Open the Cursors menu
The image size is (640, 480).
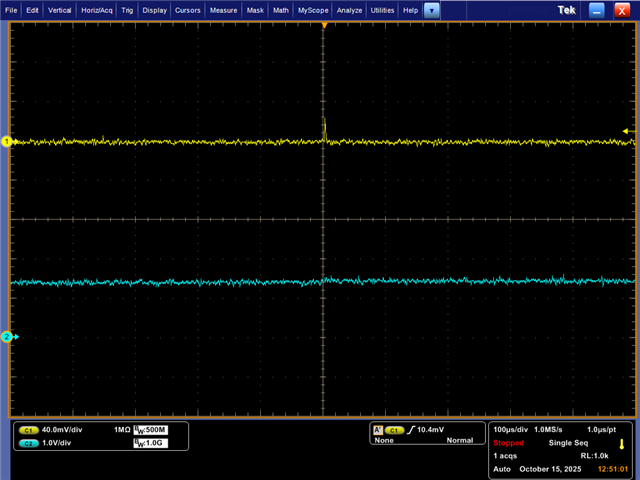point(187,10)
